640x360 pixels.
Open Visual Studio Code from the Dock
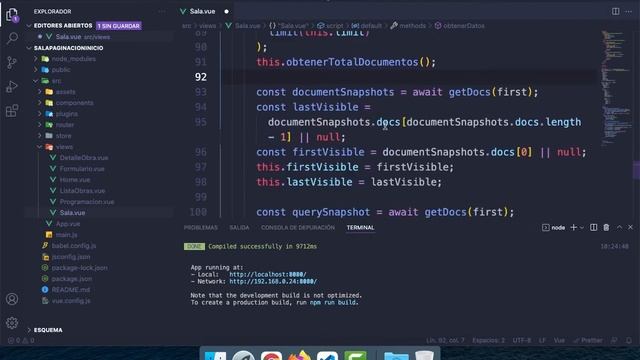pos(327,356)
